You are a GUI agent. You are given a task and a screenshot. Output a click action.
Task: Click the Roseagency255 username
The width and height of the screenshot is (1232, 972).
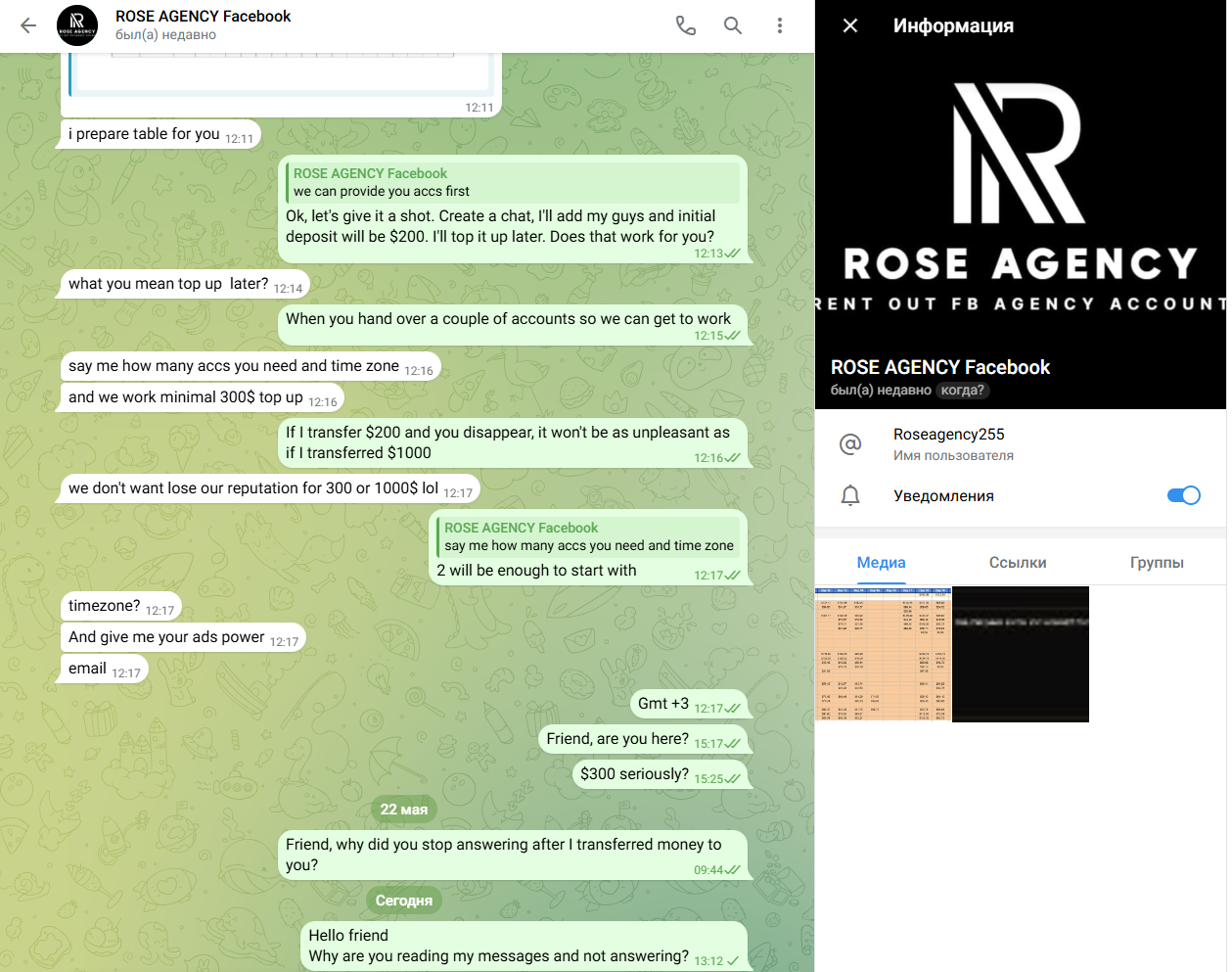tap(949, 435)
